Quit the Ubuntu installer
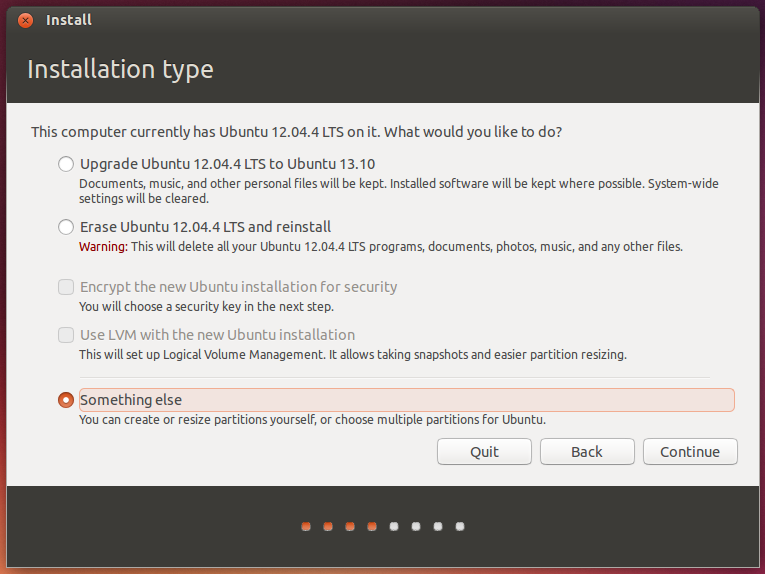This screenshot has width=765, height=574. (484, 452)
